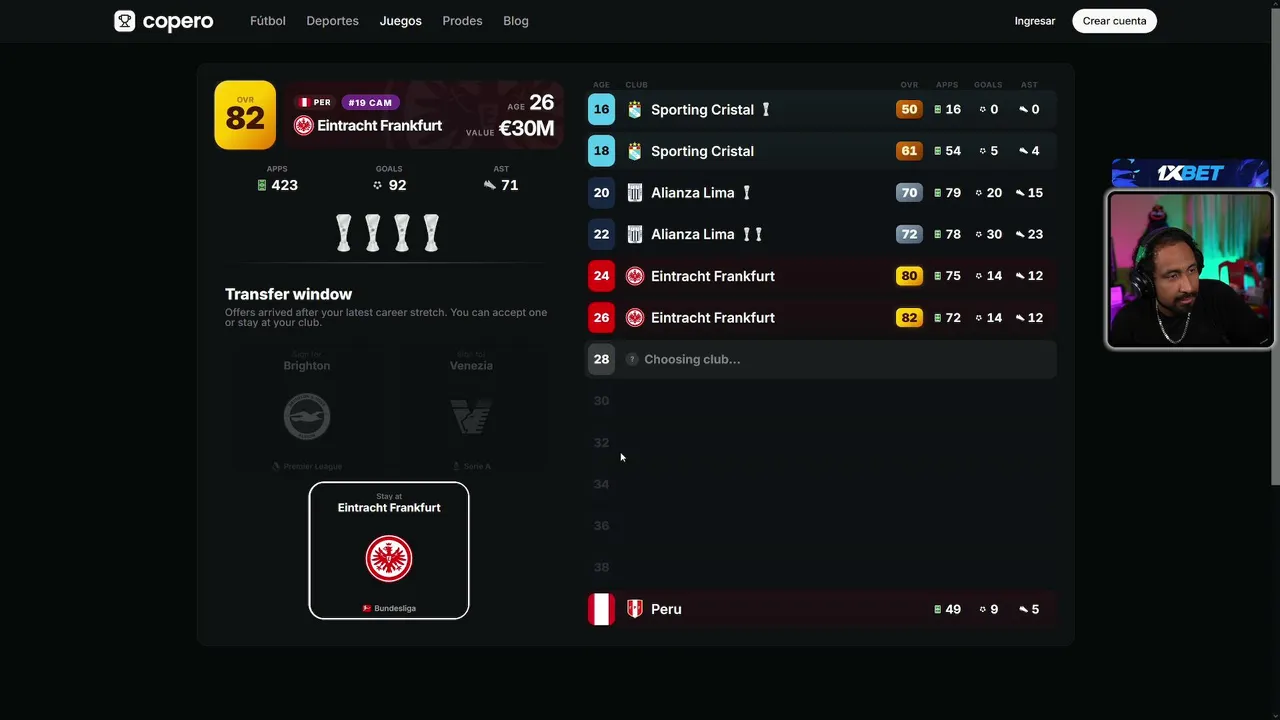Click the OVR 61 rating badge
1280x720 pixels.
[909, 151]
